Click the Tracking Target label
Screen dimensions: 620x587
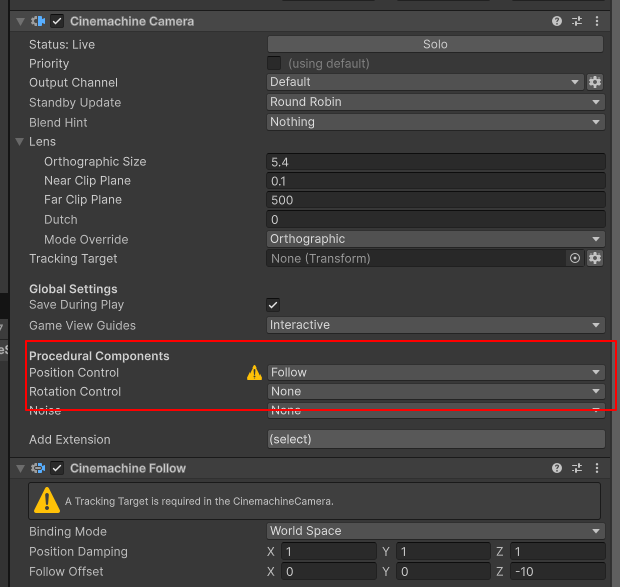click(x=73, y=259)
